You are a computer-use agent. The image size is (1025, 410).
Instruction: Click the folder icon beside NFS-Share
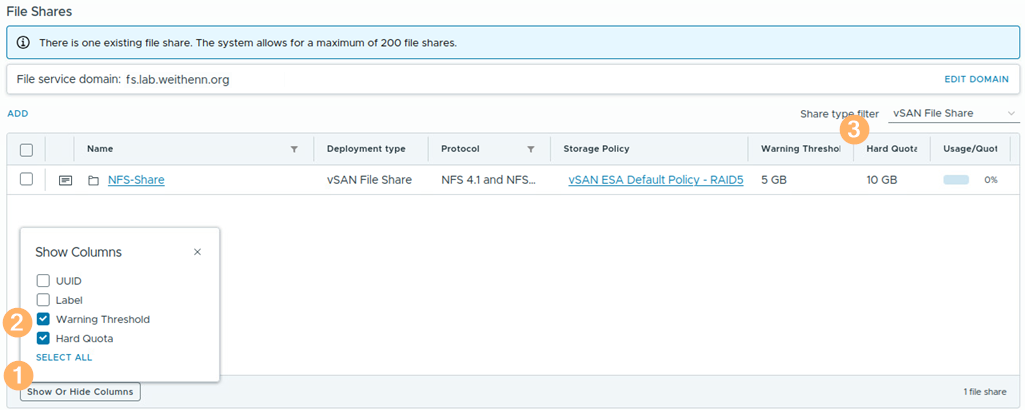click(93, 180)
